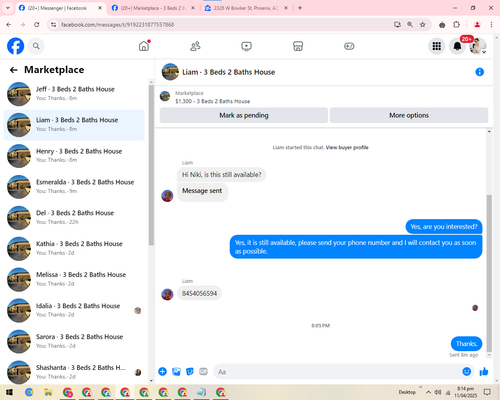Open the taskbar volume control
The width and height of the screenshot is (500, 400).
click(x=438, y=392)
